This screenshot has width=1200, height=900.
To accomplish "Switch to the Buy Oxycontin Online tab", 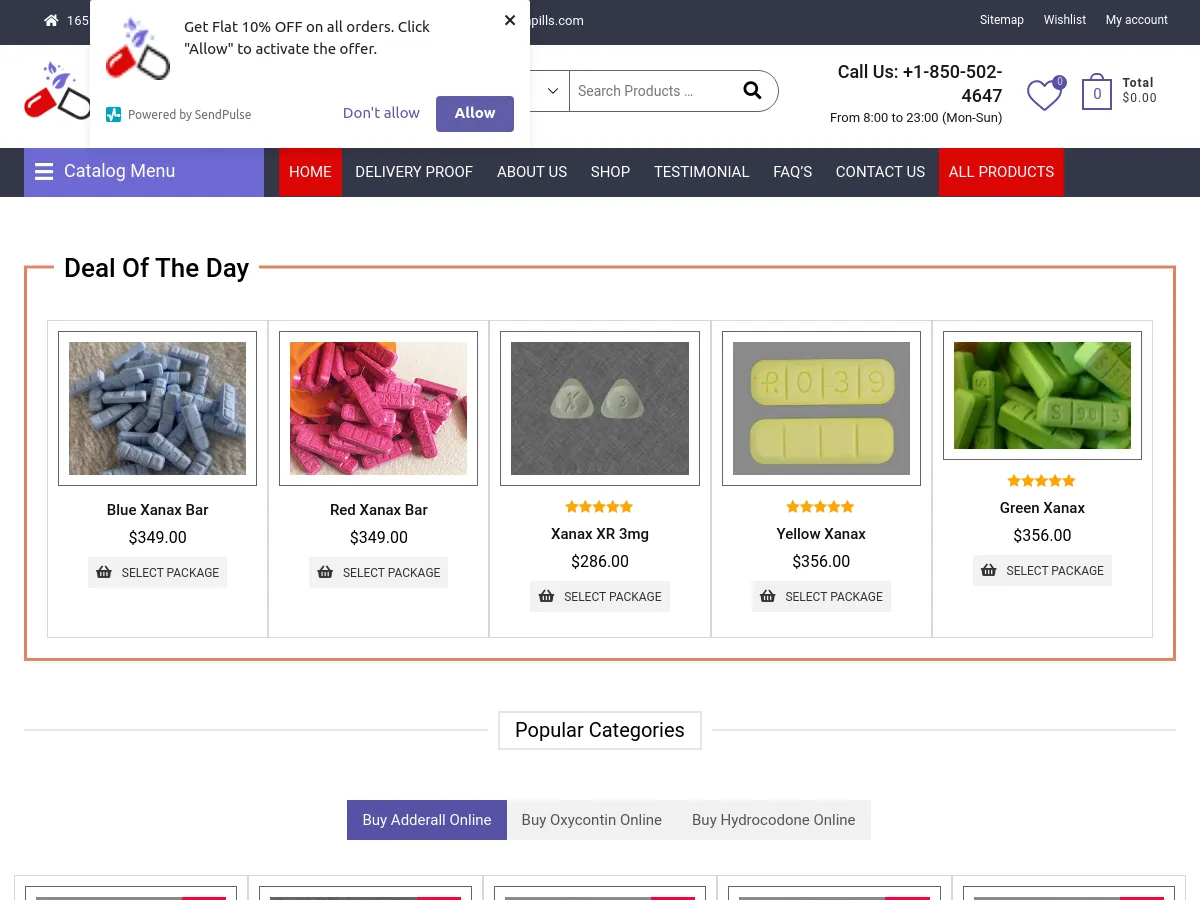I will coord(592,820).
